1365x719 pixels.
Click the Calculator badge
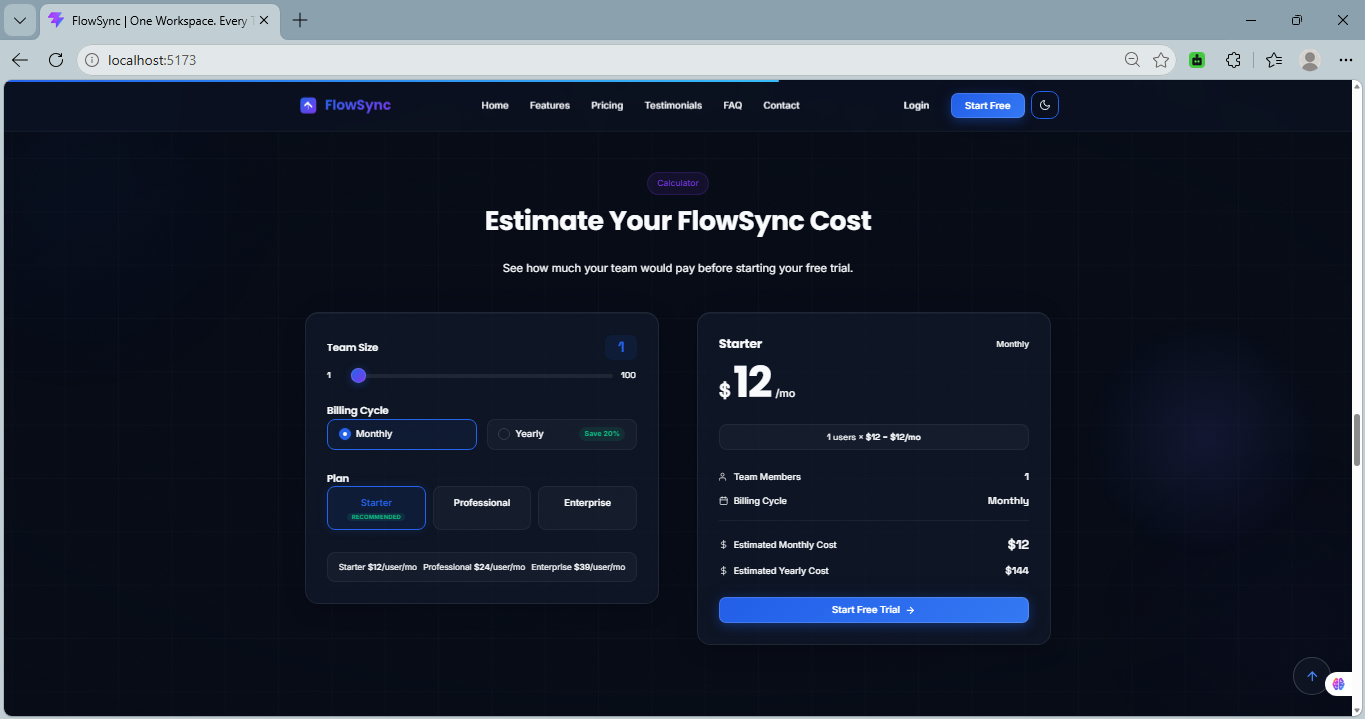tap(678, 183)
